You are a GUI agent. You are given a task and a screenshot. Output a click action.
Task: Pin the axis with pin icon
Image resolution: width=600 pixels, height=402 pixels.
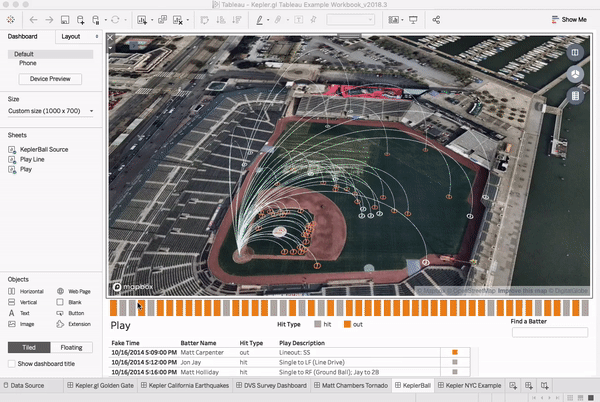pyautogui.click(x=313, y=20)
